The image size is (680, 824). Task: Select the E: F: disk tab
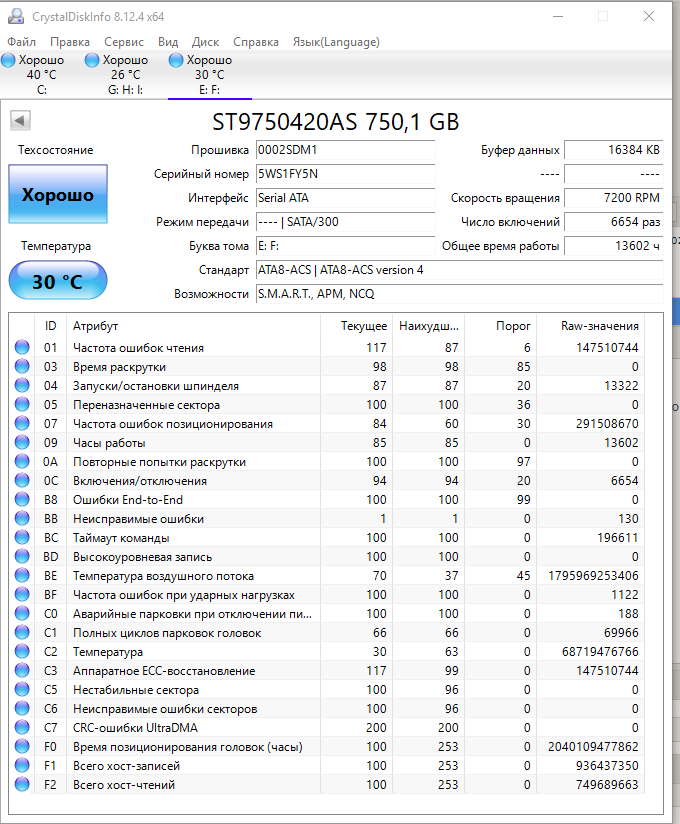tap(209, 75)
